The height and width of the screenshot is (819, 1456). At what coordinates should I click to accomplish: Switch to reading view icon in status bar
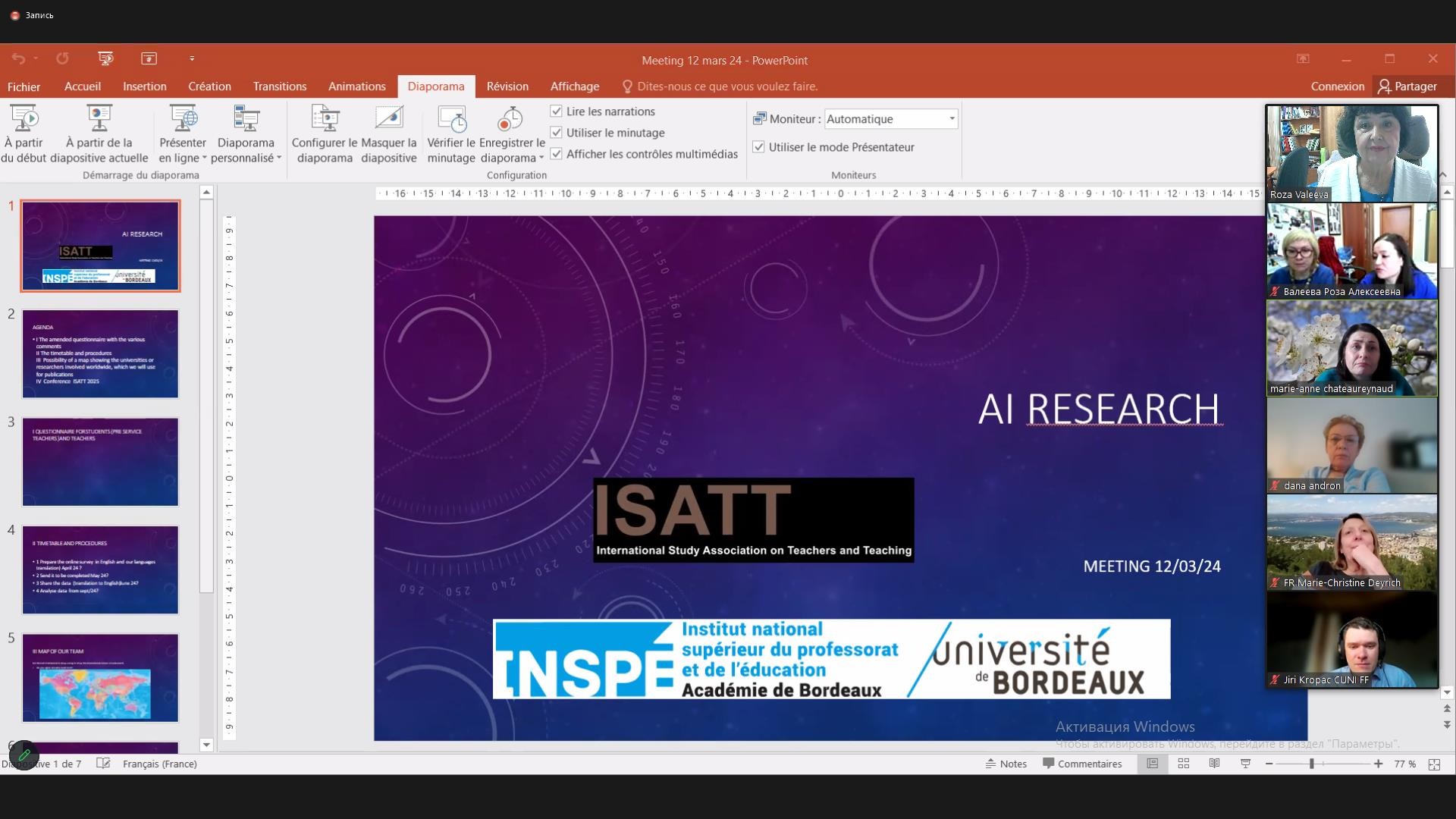pos(1214,764)
